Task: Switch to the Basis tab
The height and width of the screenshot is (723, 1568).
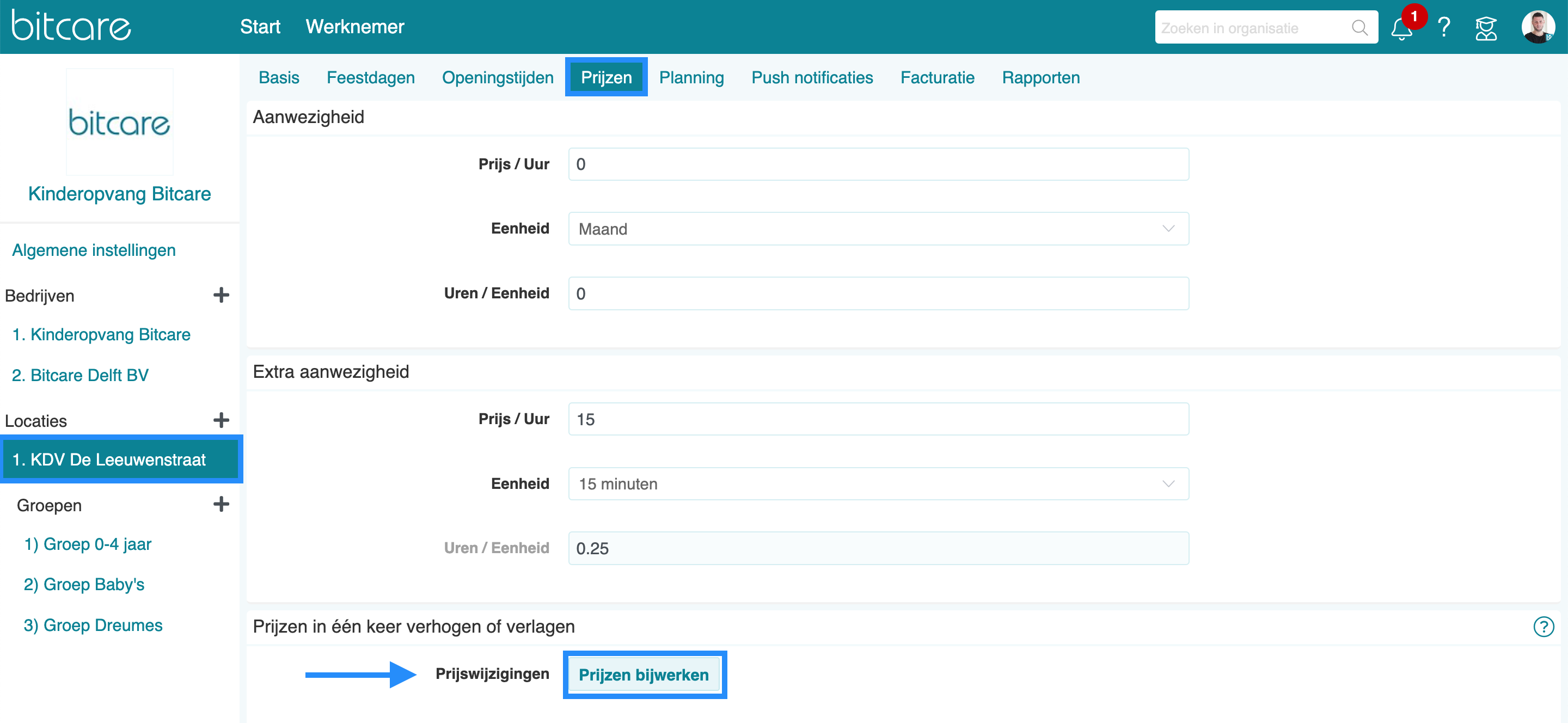Action: click(279, 77)
